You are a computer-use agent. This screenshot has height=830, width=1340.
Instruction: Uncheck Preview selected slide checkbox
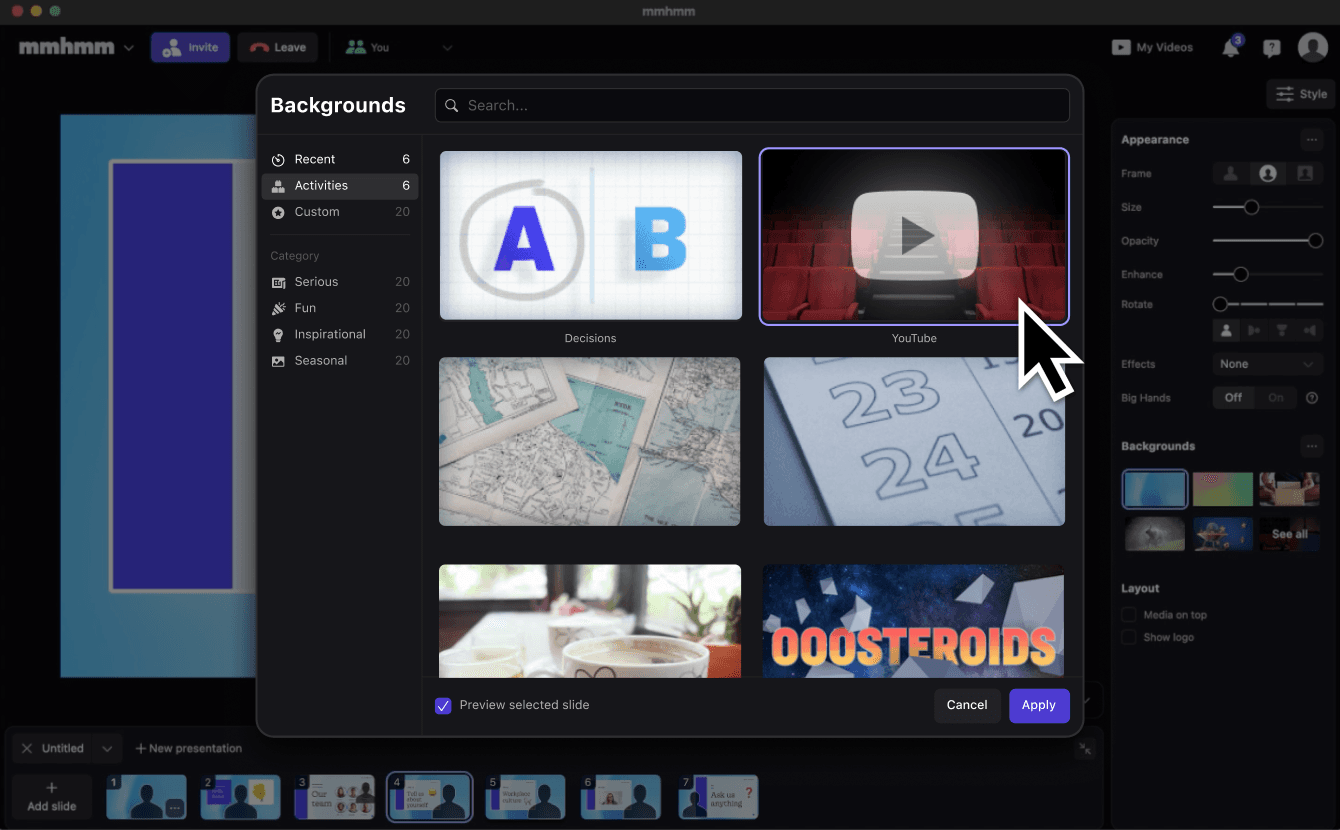point(443,706)
